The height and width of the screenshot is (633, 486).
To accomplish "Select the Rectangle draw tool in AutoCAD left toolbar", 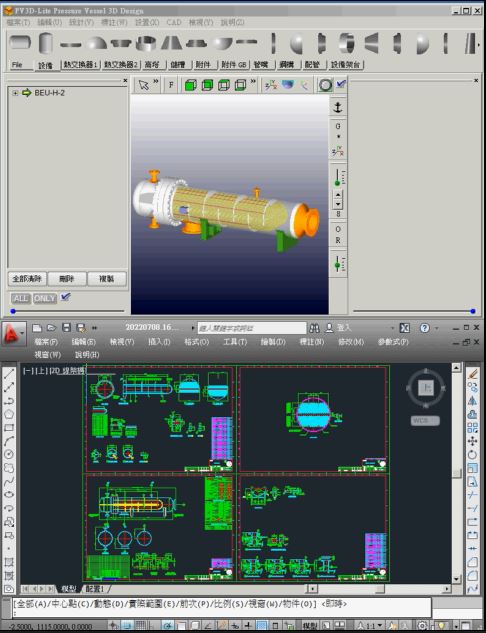I will [9, 428].
